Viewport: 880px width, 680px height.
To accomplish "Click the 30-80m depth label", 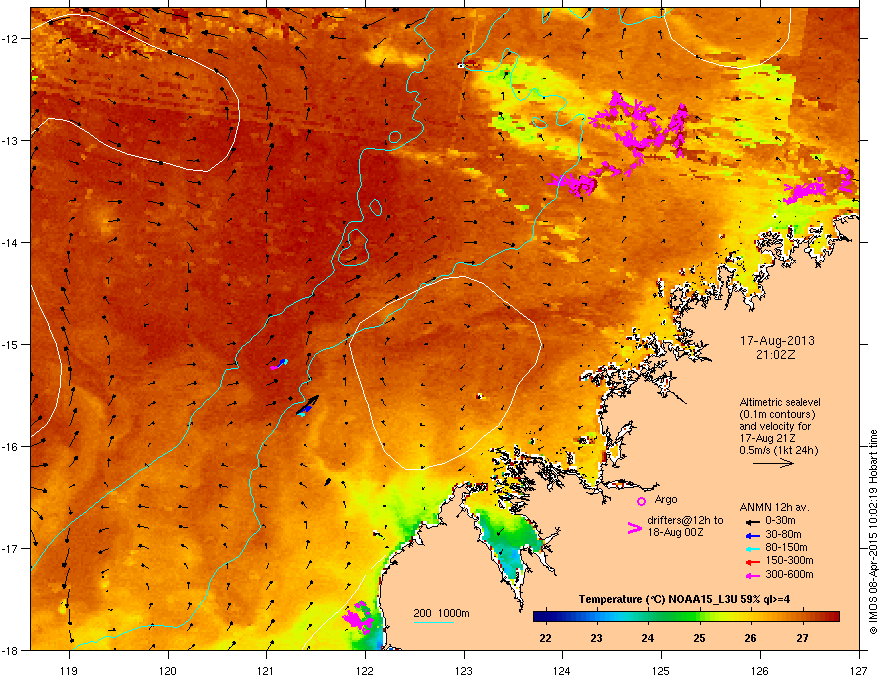I will [783, 535].
